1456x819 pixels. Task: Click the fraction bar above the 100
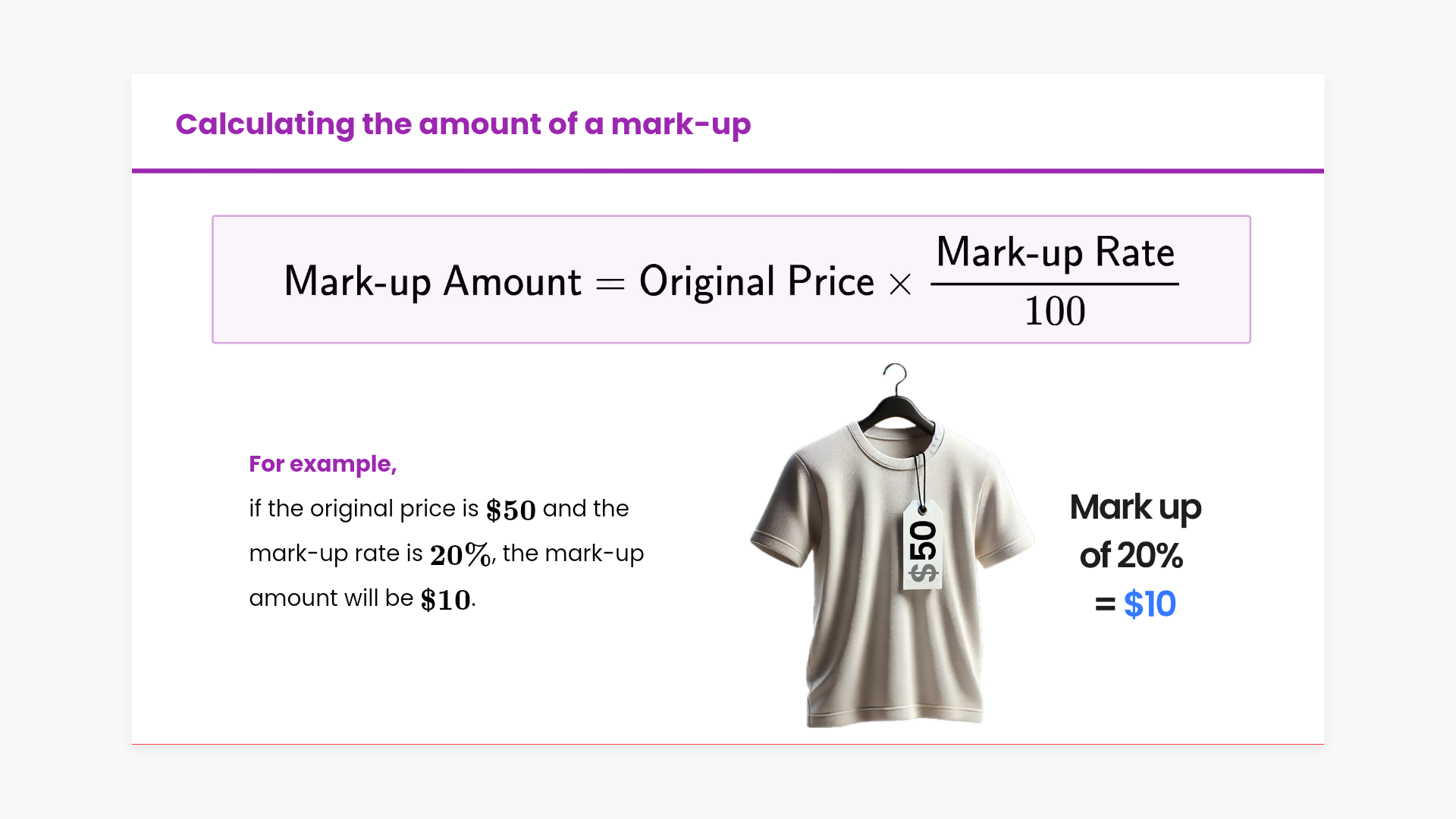pyautogui.click(x=1055, y=284)
